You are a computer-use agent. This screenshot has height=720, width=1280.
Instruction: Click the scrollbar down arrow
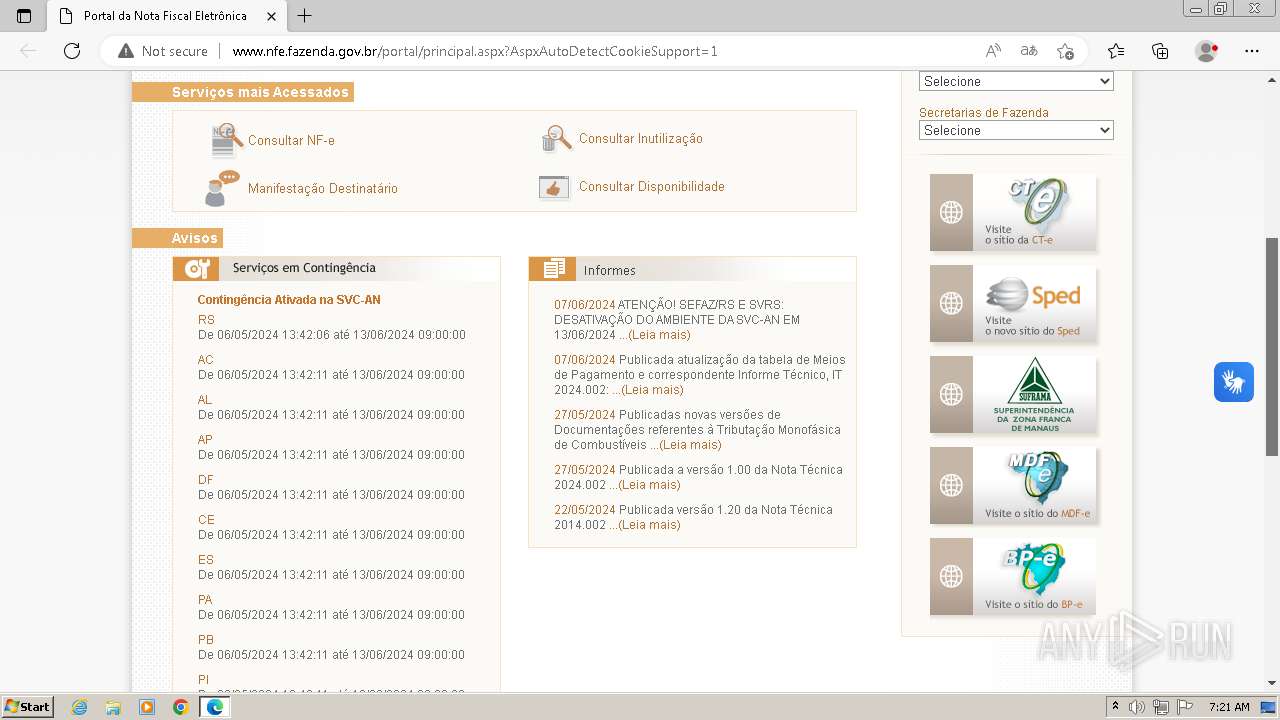1272,683
